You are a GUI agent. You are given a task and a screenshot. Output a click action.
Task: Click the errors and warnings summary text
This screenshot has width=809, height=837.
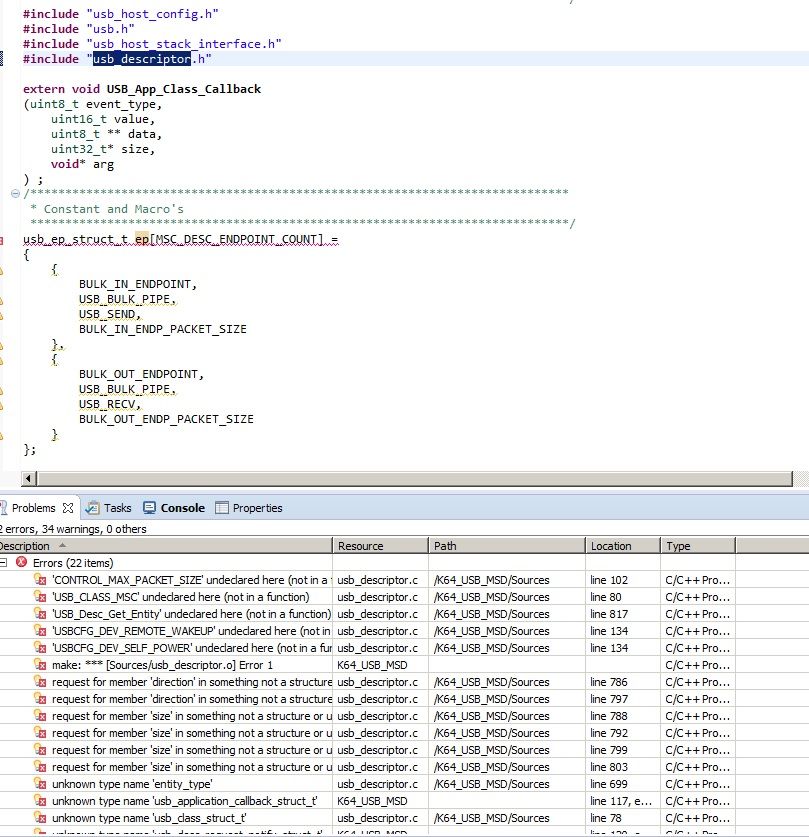click(73, 529)
